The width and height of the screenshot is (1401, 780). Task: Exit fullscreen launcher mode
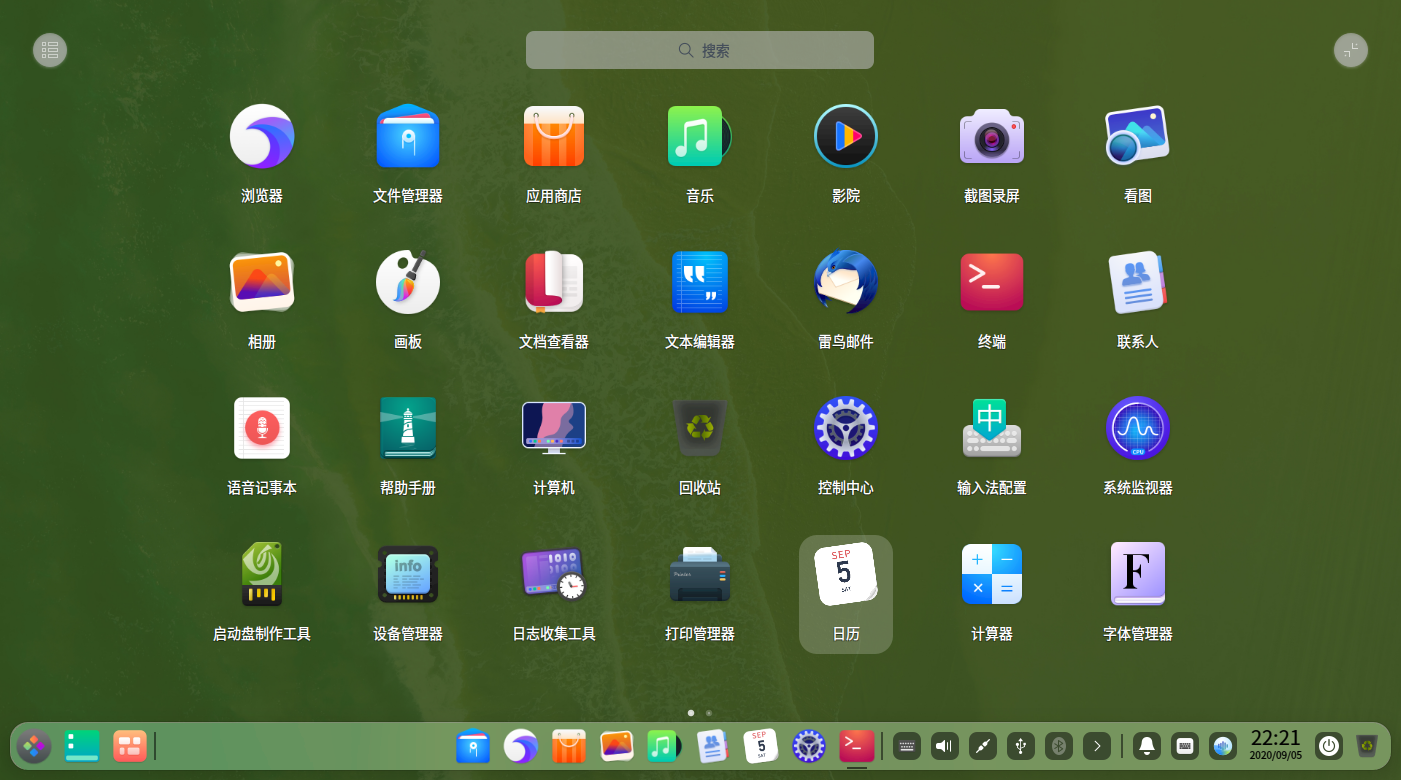click(x=1351, y=50)
